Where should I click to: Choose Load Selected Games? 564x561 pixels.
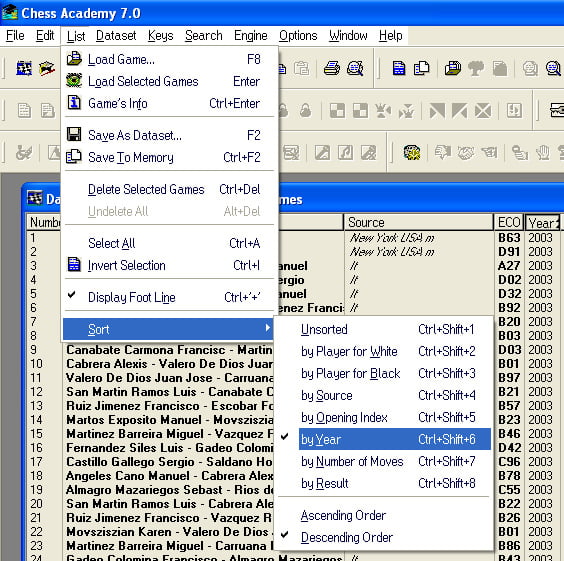pyautogui.click(x=168, y=81)
